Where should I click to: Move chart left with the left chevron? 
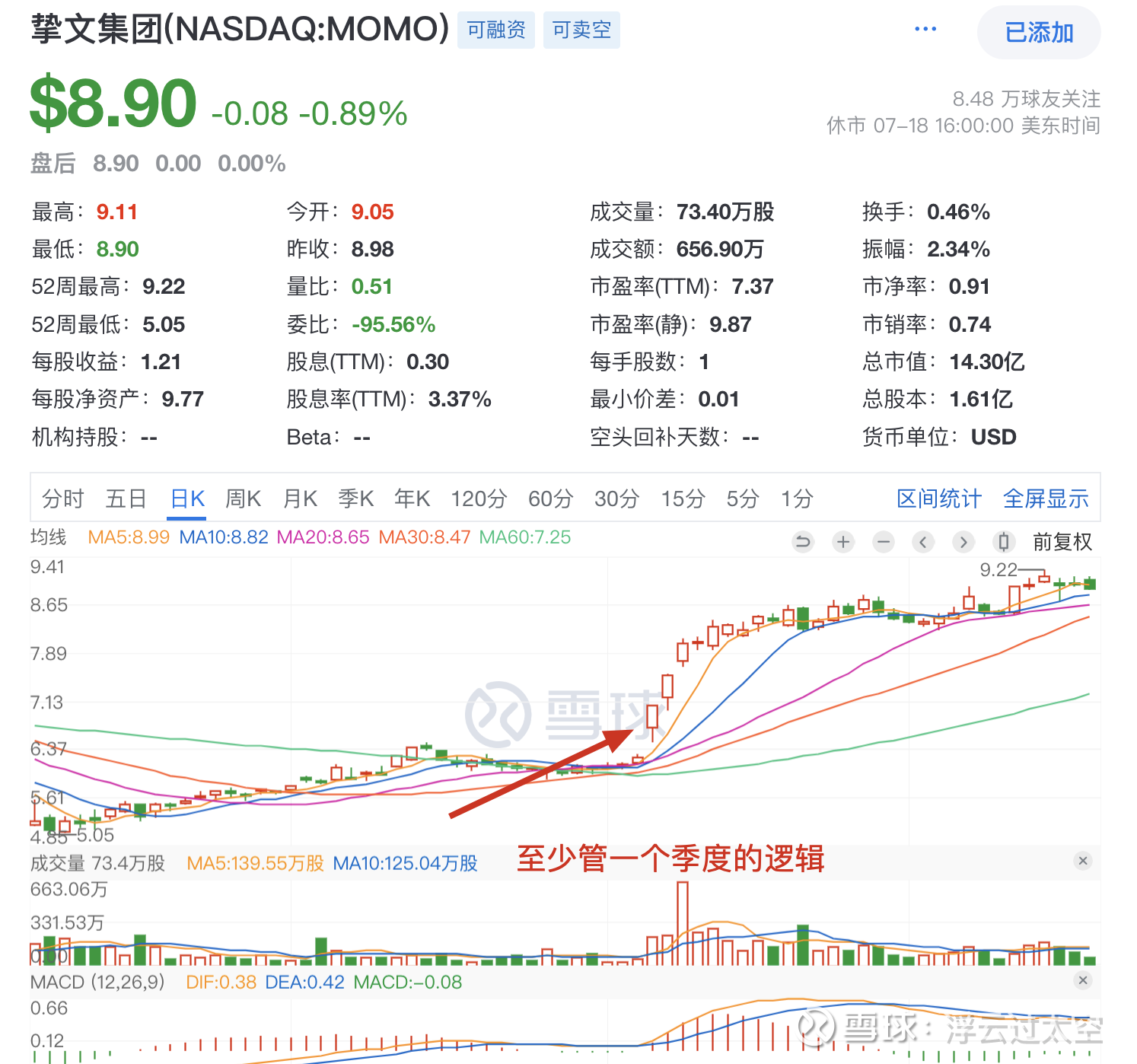pyautogui.click(x=923, y=542)
